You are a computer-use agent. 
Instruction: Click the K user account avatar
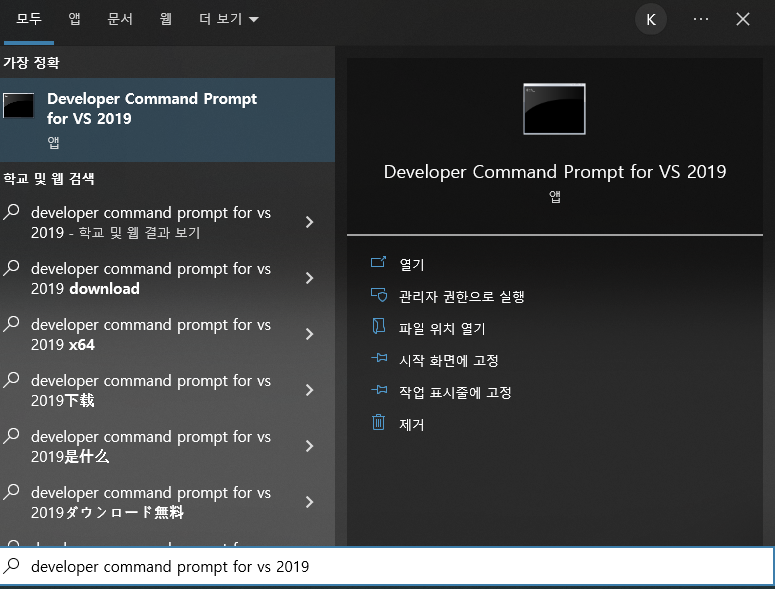(x=651, y=19)
